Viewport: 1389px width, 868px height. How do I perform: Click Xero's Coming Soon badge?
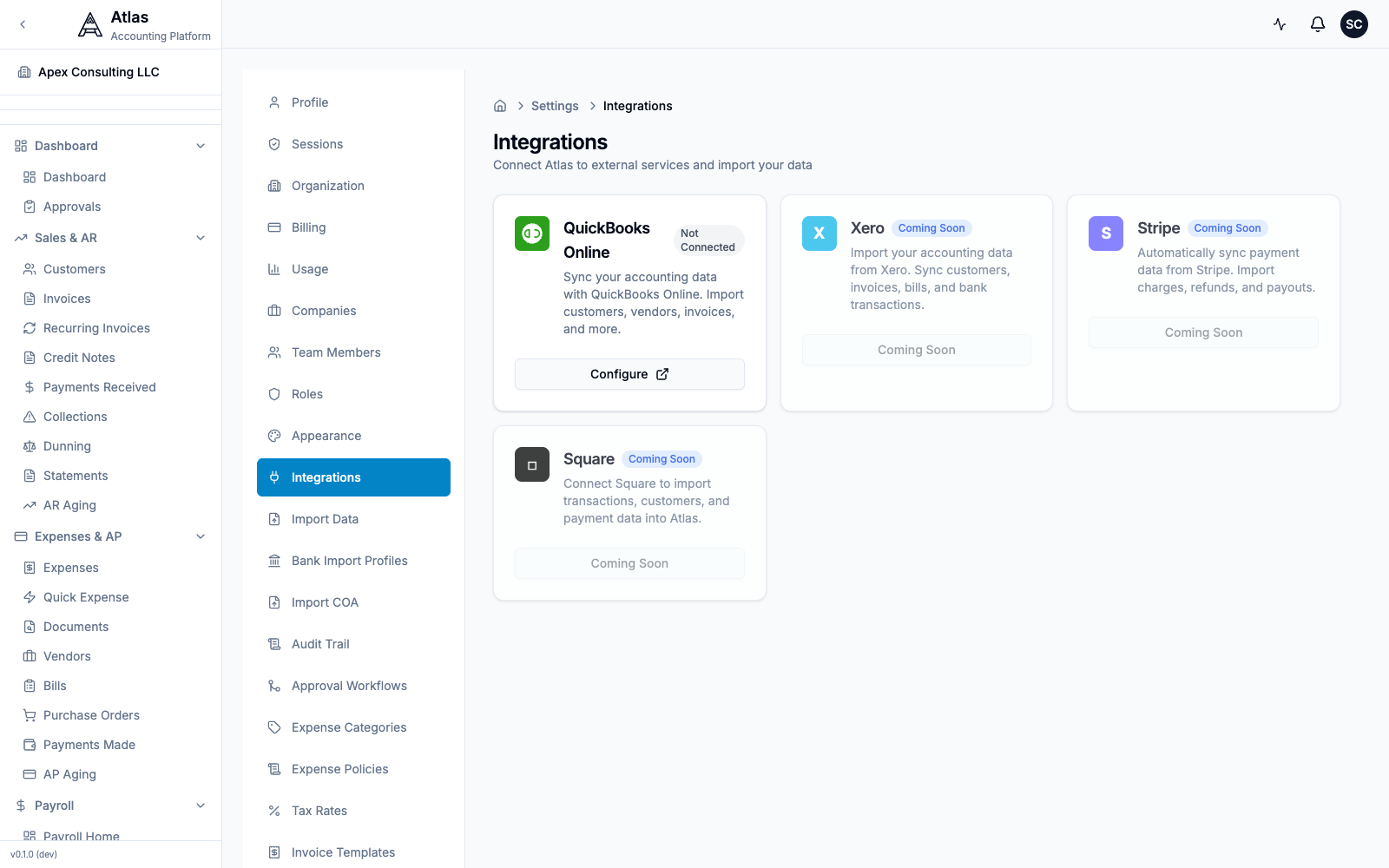click(931, 228)
